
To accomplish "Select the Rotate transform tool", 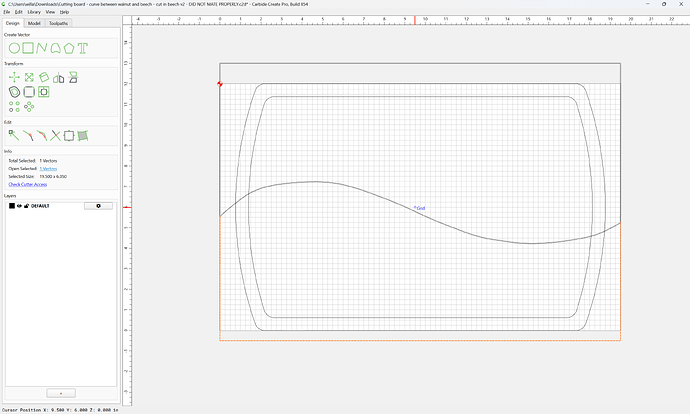I will pos(44,77).
